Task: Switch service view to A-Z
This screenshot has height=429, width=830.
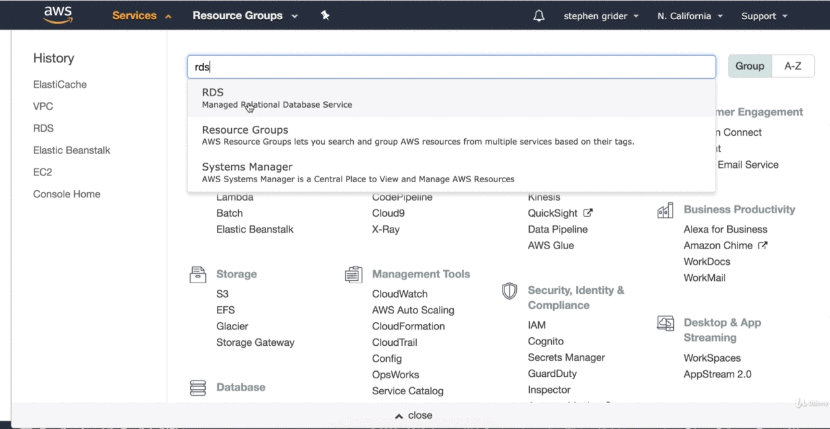Action: point(793,66)
